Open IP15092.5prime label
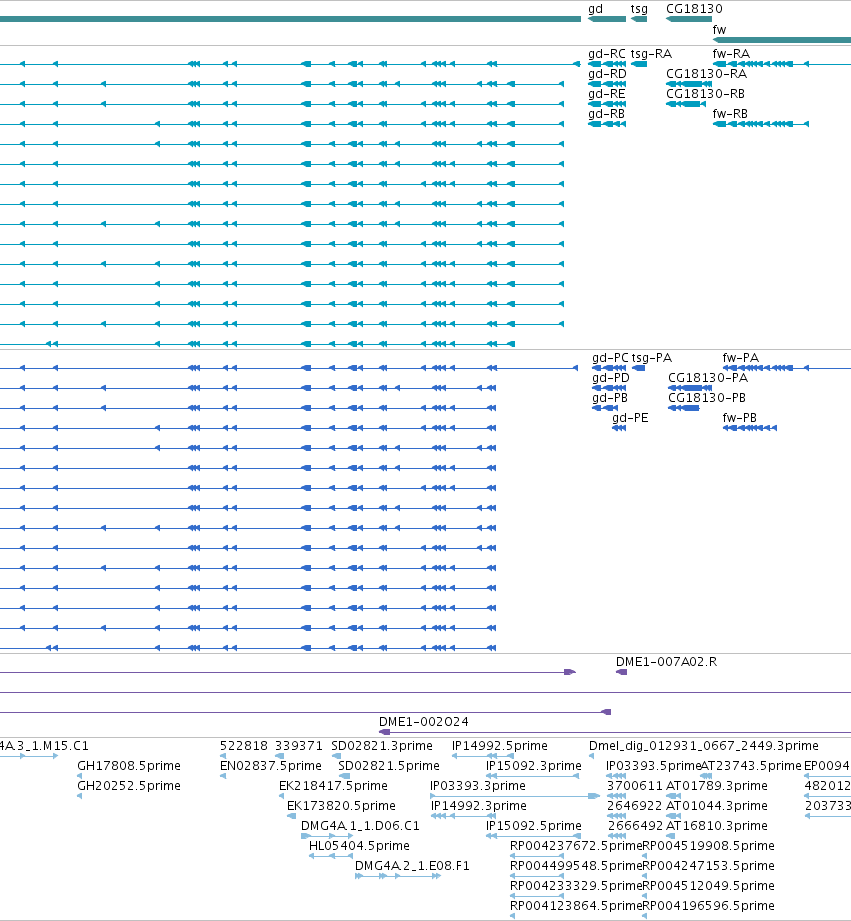This screenshot has height=921, width=851. pos(534,826)
